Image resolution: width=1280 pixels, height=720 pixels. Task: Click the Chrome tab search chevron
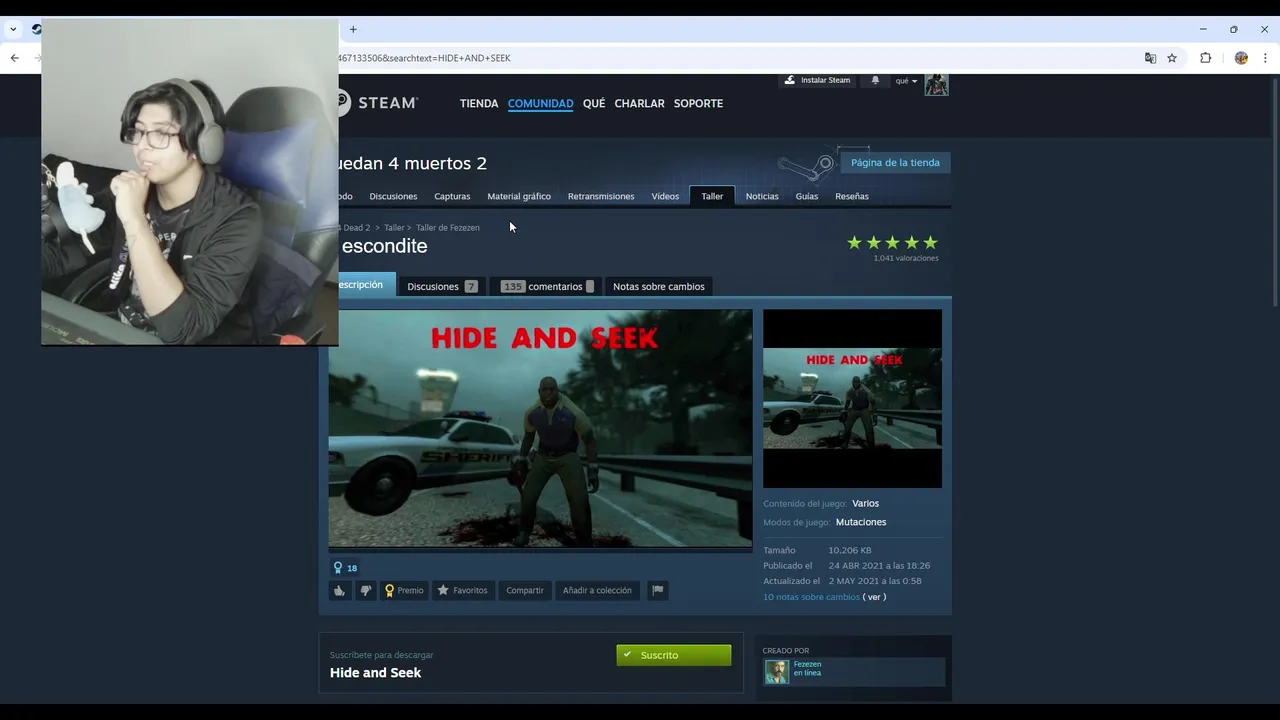click(13, 29)
